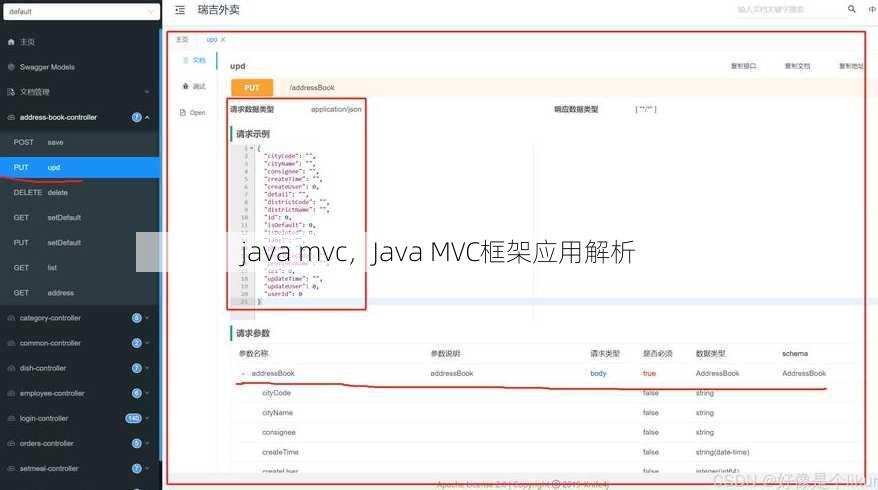
Task: Click the category-controller folder icon
Action: click(11, 318)
